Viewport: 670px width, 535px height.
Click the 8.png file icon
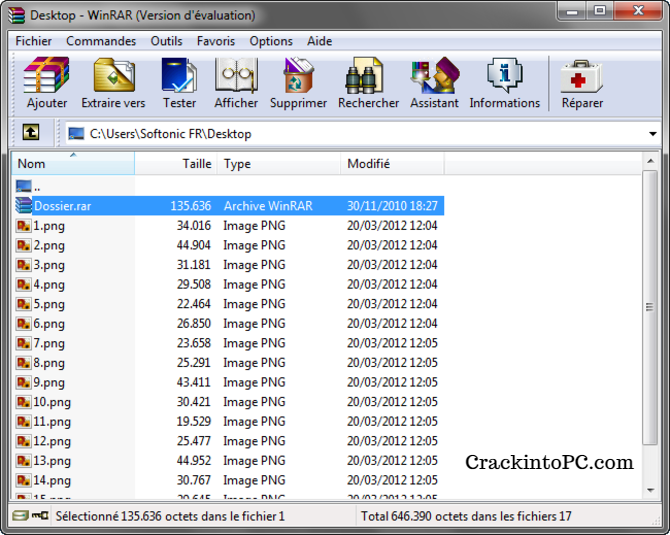24,363
